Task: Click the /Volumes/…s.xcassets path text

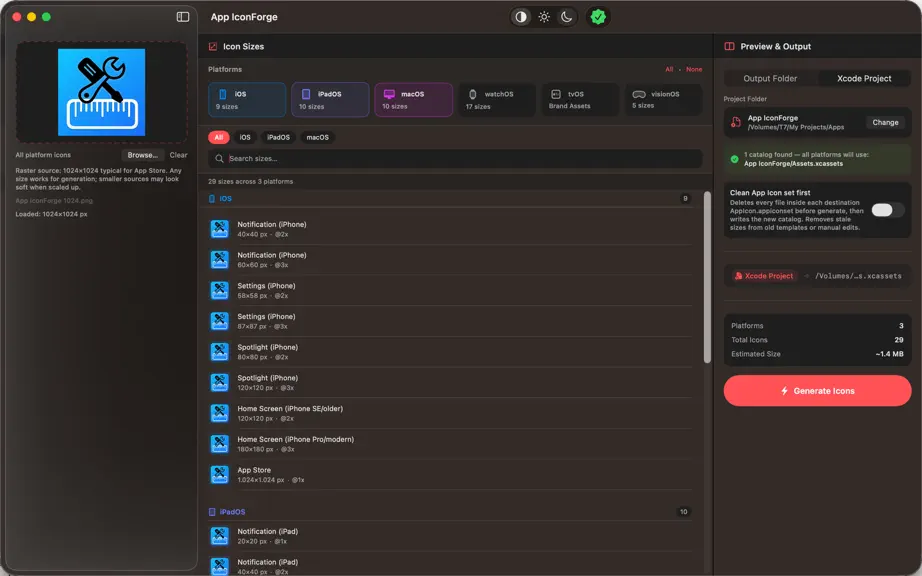Action: [x=858, y=276]
